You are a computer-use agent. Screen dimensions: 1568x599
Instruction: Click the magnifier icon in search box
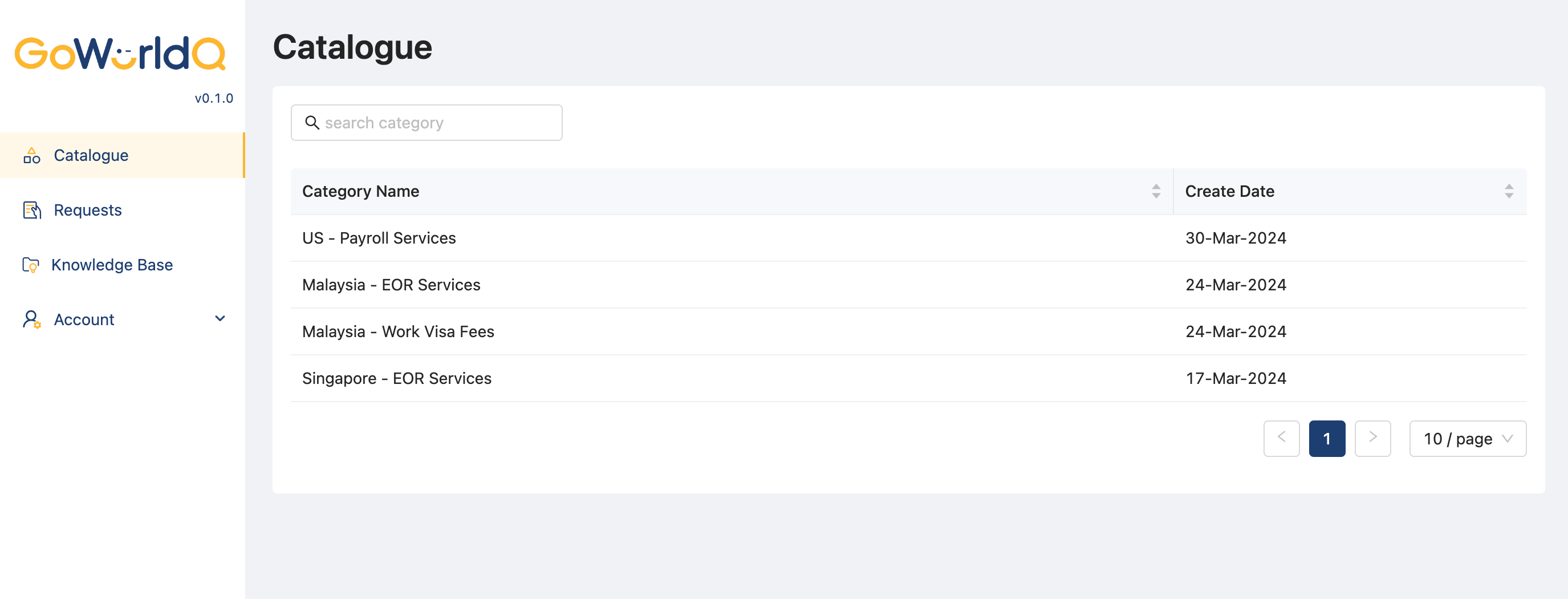312,122
